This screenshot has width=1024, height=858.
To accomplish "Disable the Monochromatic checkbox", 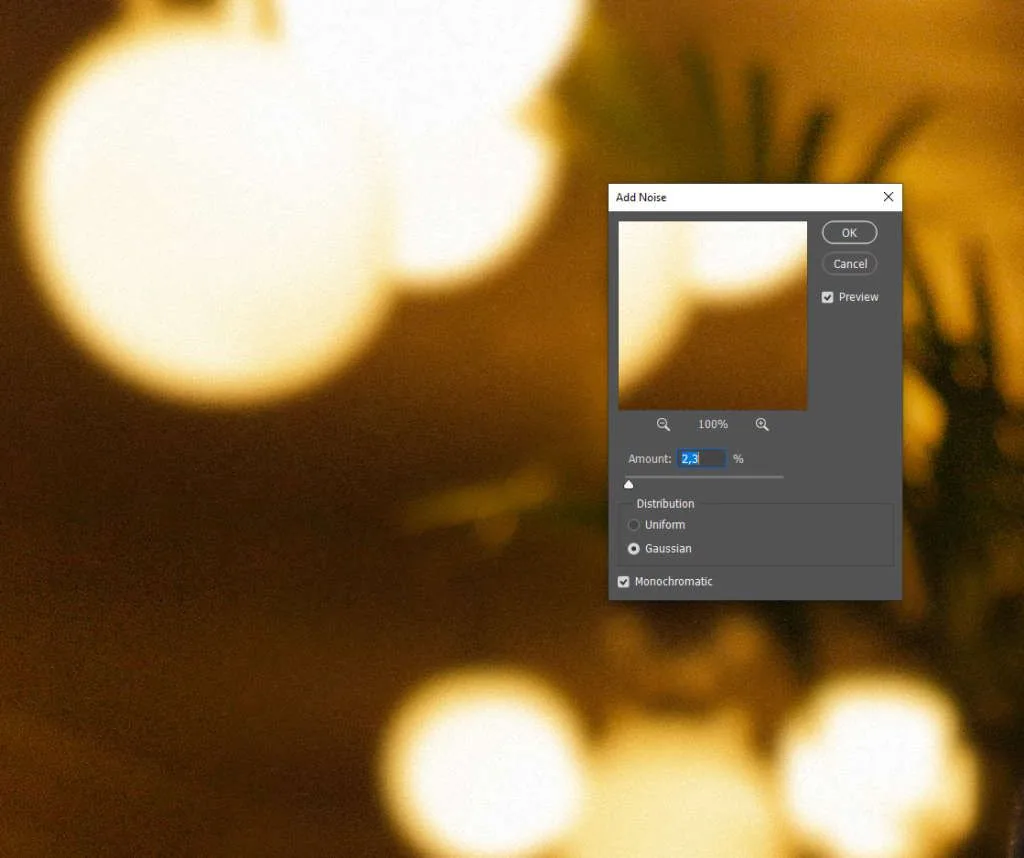I will [x=624, y=582].
